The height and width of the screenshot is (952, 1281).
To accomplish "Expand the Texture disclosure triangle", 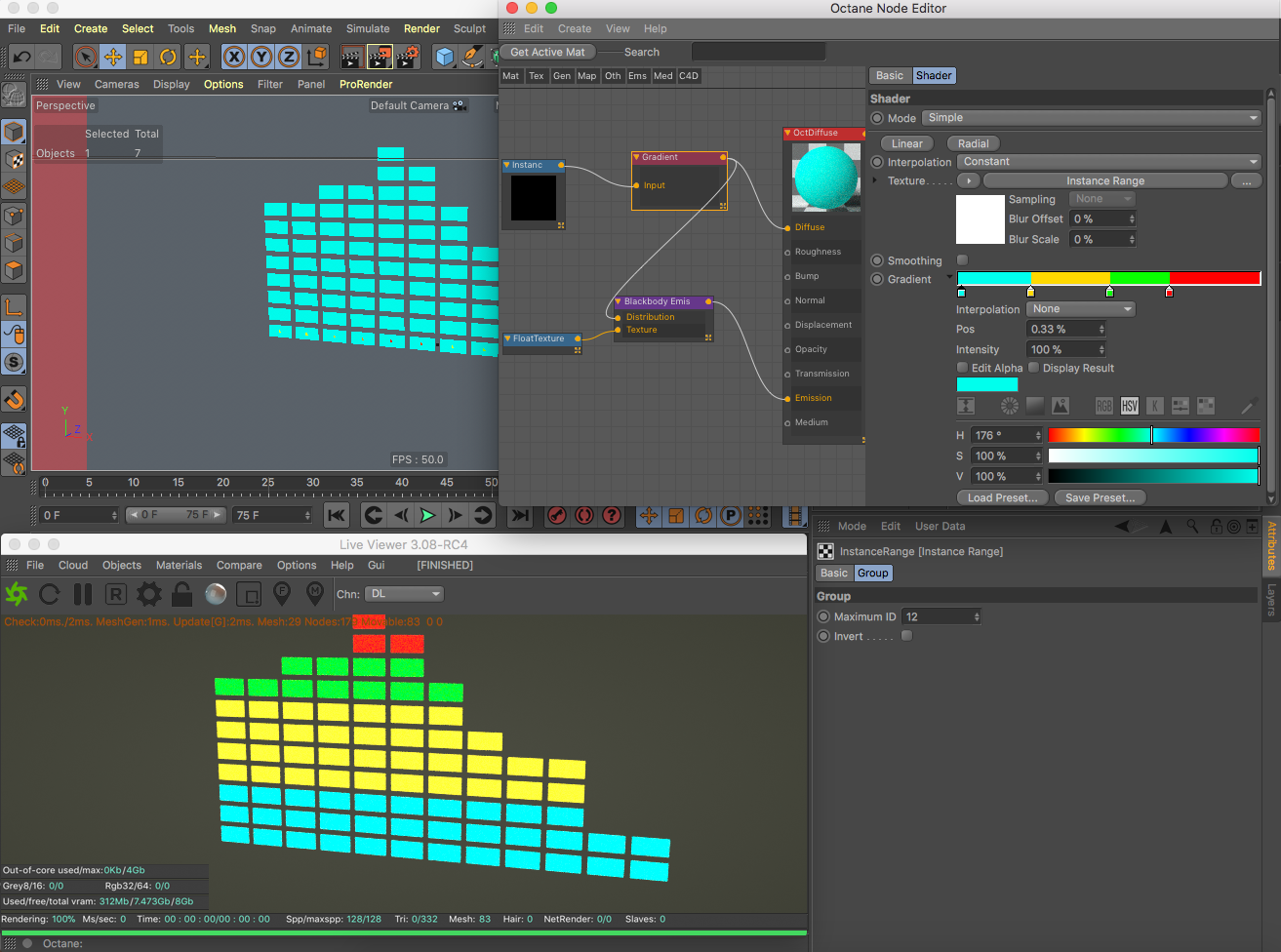I will [x=874, y=180].
